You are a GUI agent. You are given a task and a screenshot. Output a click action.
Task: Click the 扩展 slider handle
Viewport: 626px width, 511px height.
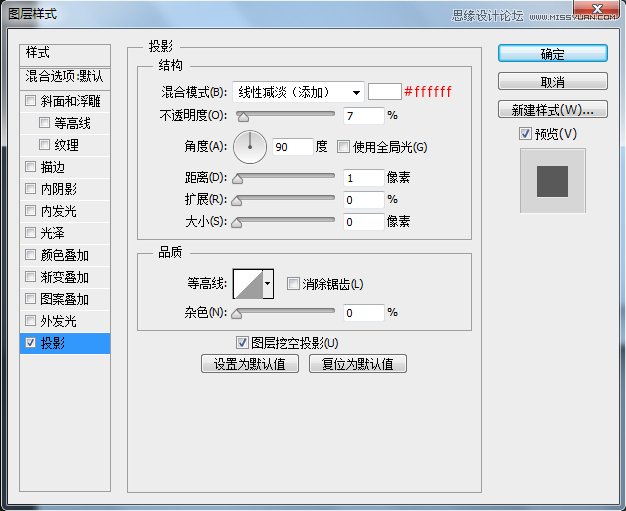point(237,200)
